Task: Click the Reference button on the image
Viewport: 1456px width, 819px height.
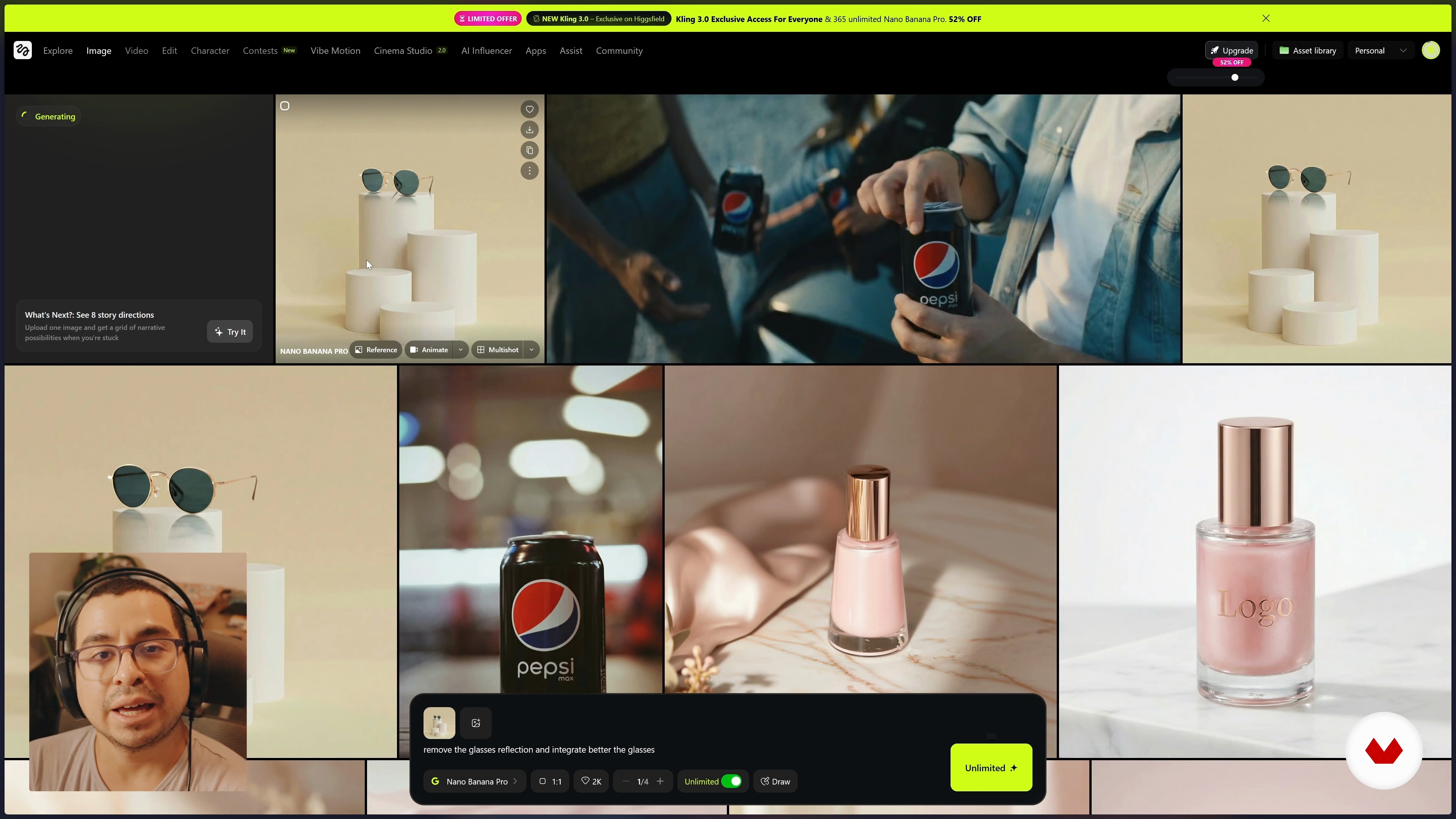Action: [x=376, y=350]
